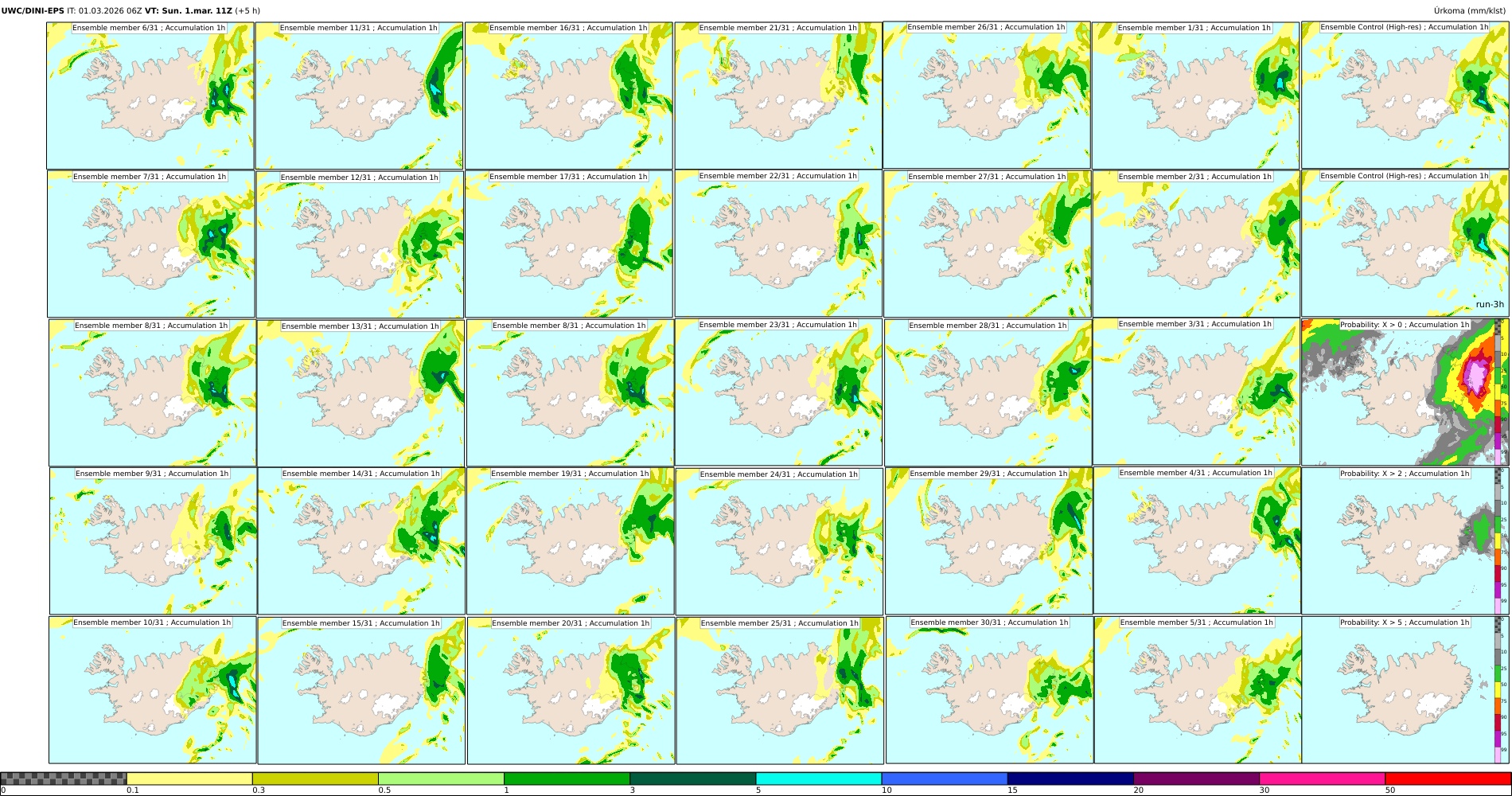Click the 'Ensemble member 25/31 ; Accumulation 1h' title
1512x796 pixels.
pyautogui.click(x=779, y=623)
